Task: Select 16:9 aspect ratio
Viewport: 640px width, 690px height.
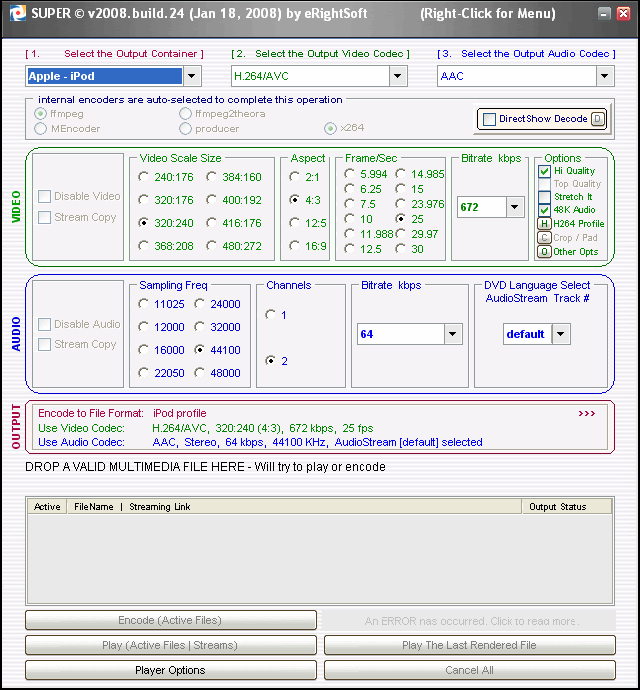Action: pos(295,245)
